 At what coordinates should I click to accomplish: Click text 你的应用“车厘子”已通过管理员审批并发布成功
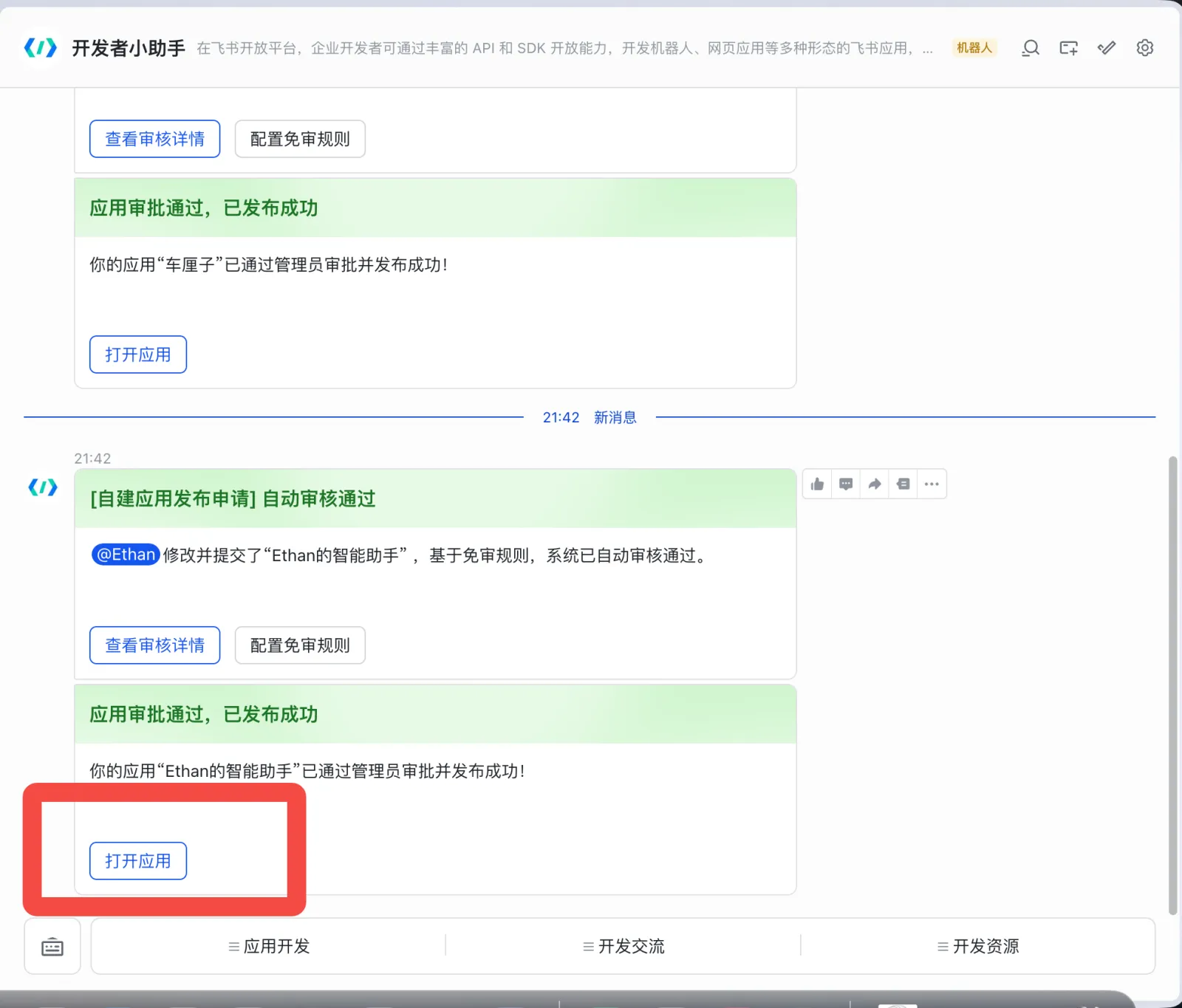click(268, 265)
